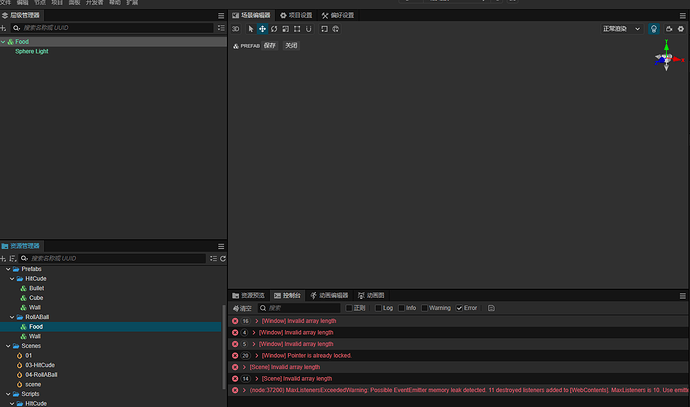The image size is (690, 407).
Task: Open the scene gizmo gear settings
Action: (x=681, y=29)
